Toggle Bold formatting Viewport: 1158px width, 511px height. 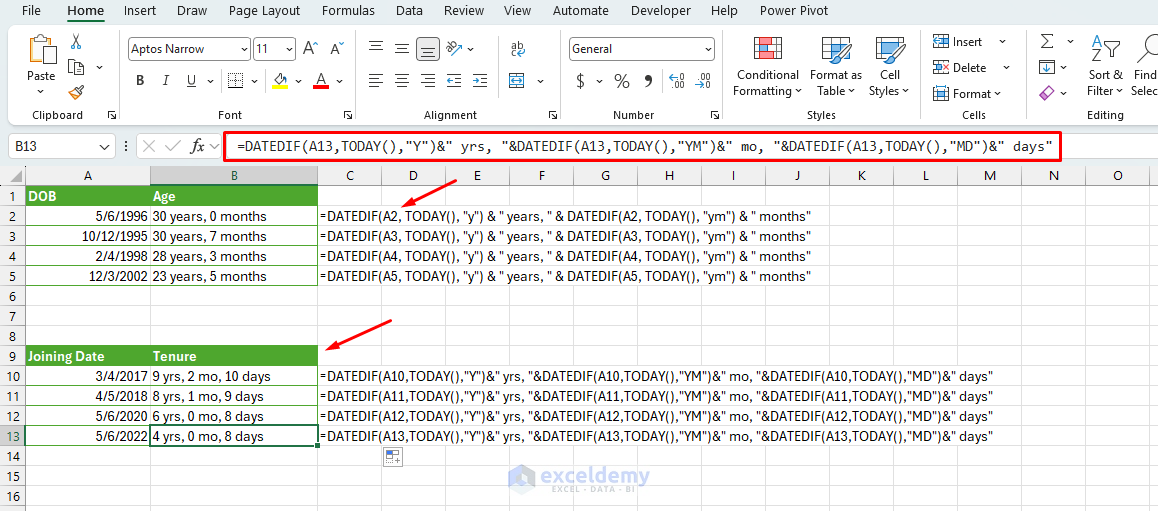click(x=140, y=80)
